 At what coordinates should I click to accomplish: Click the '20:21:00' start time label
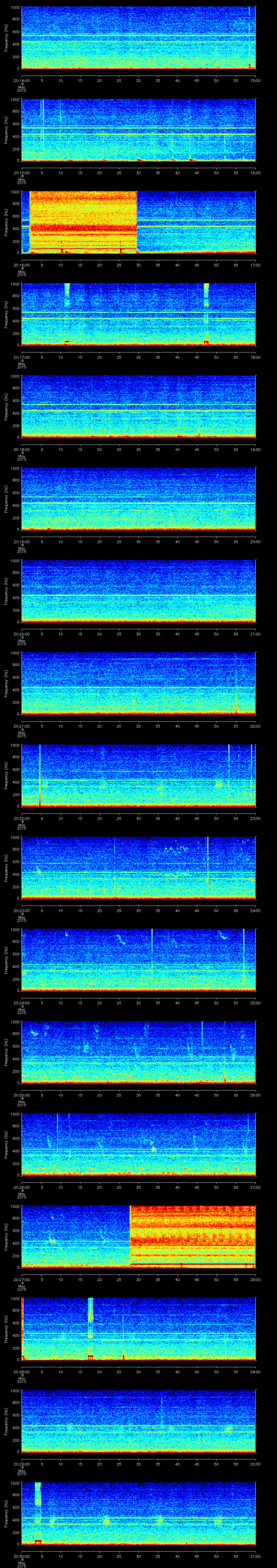(x=21, y=726)
